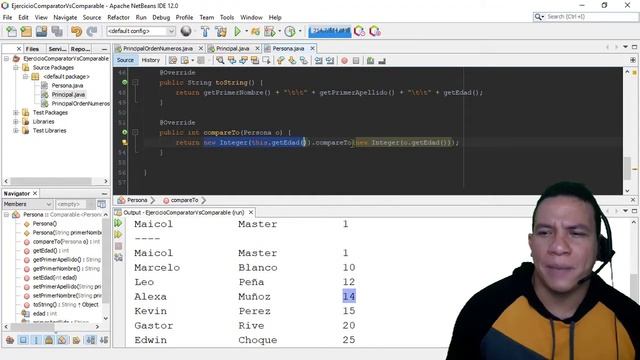Select compareTo(Persona o) in Navigator
The width and height of the screenshot is (640, 360).
tap(66, 242)
